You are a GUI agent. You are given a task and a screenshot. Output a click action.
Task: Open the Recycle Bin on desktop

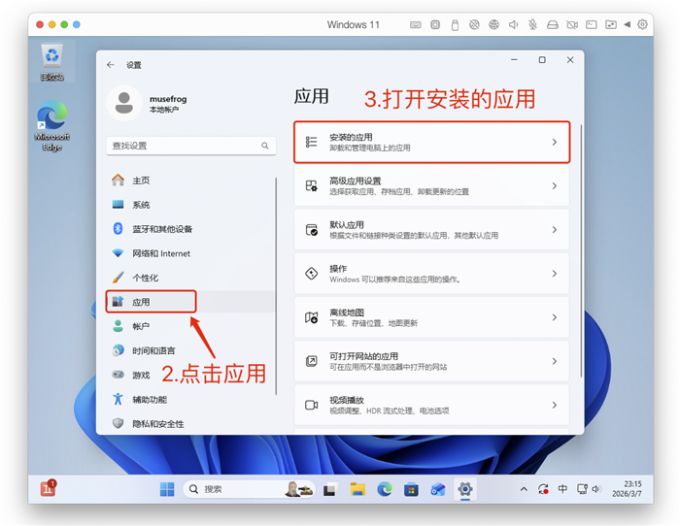click(x=52, y=62)
